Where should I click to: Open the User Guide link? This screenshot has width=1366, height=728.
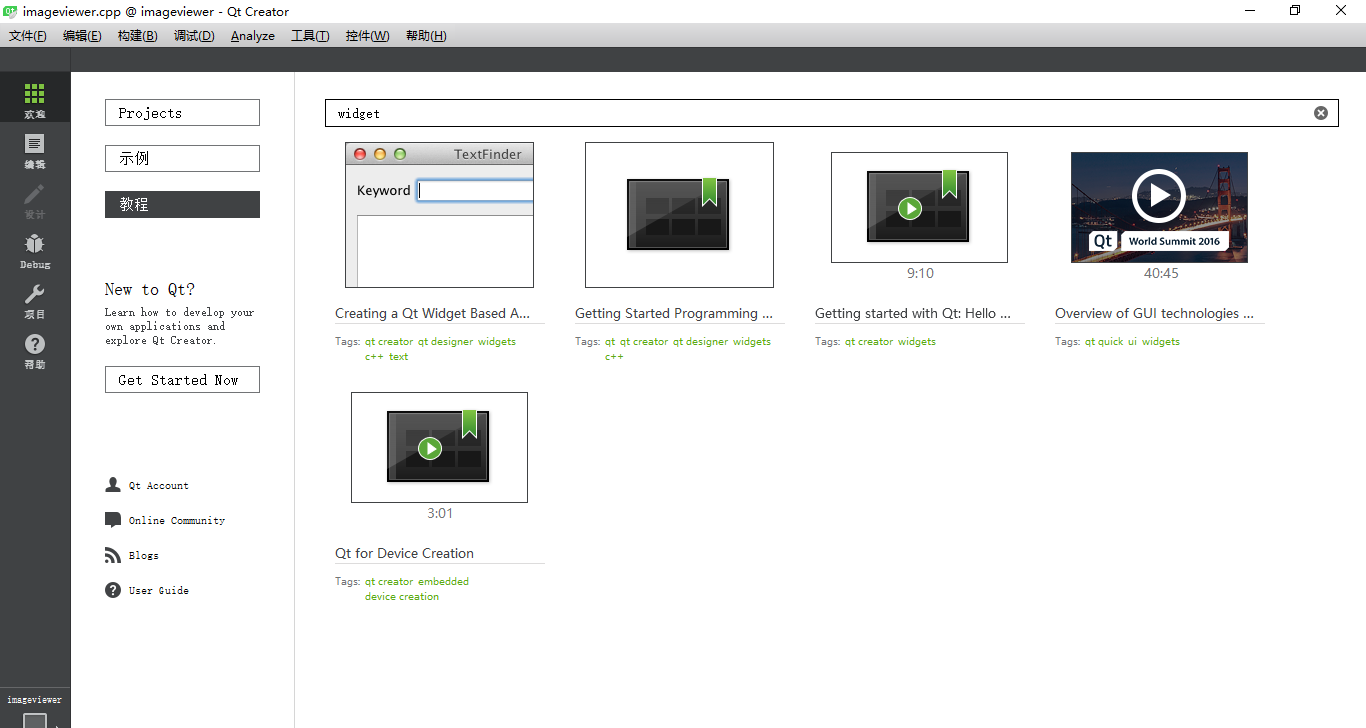(159, 591)
